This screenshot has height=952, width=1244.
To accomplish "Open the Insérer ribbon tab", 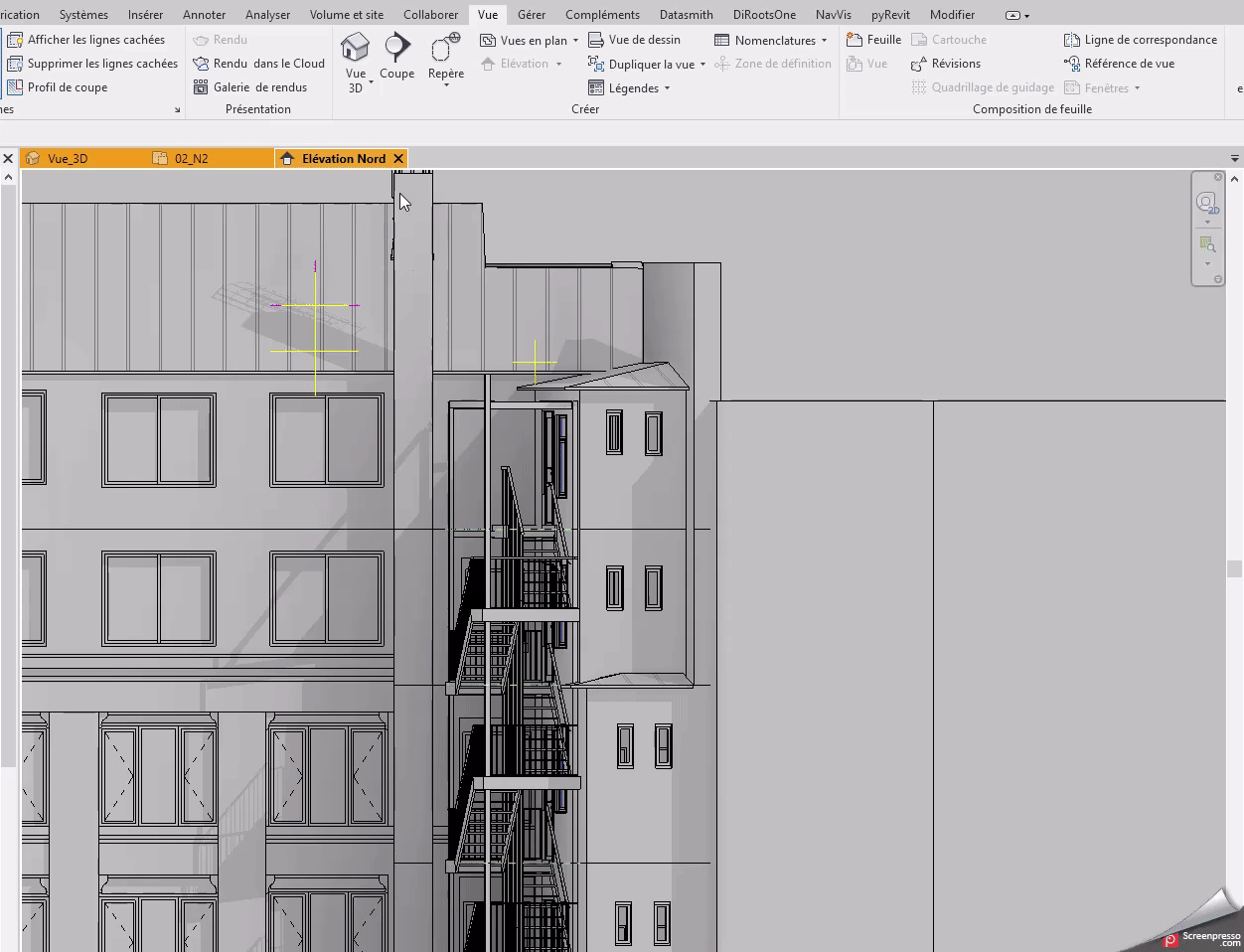I will 145,15.
